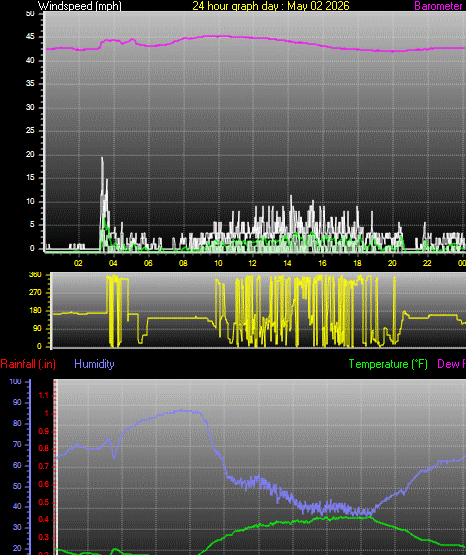Click the '25' windspeed axis value

coord(30,131)
